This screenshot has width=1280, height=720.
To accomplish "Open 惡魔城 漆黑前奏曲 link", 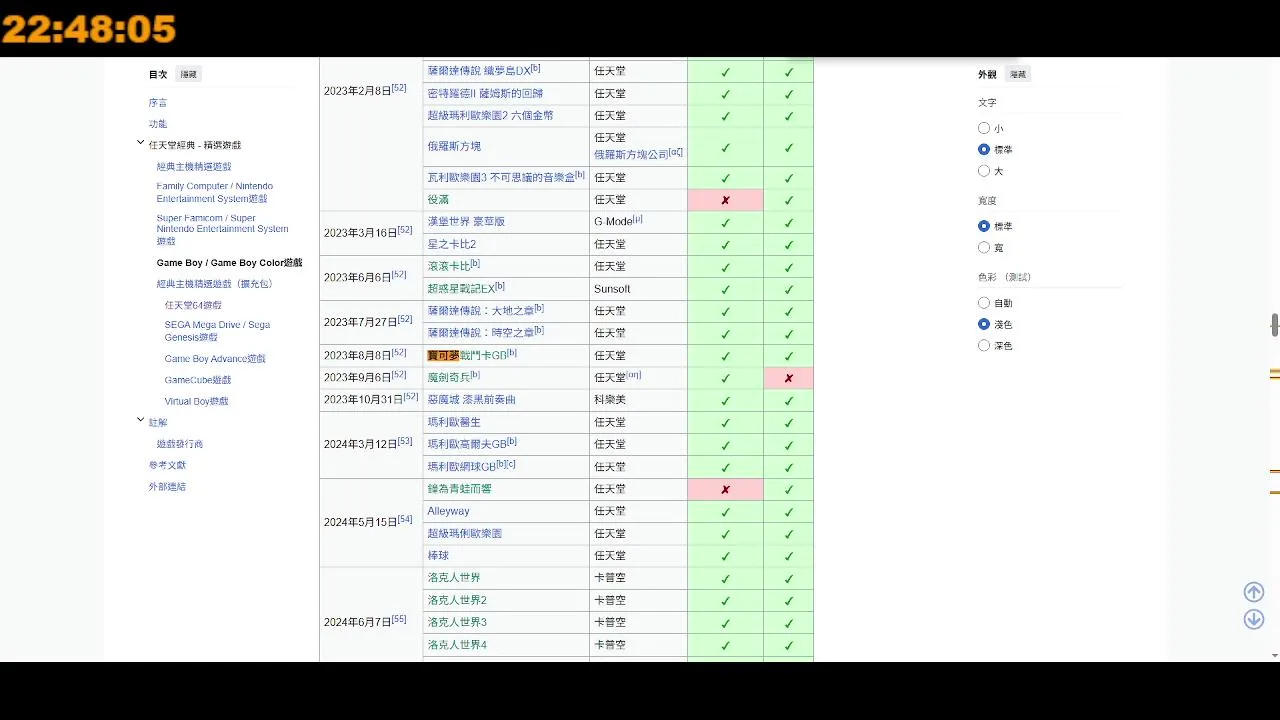I will tap(471, 400).
